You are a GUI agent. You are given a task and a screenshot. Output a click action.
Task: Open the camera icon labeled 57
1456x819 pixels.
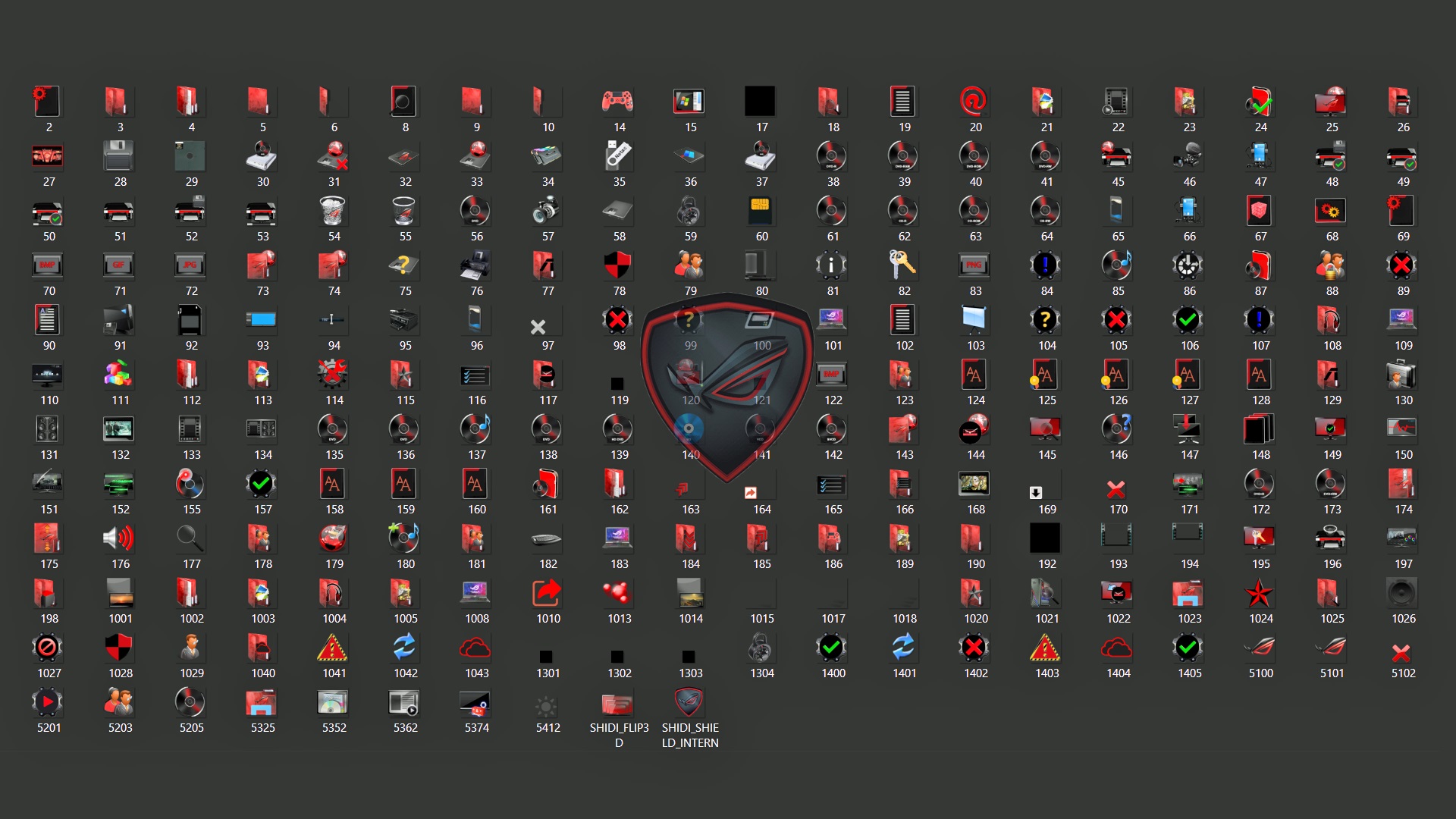point(547,210)
